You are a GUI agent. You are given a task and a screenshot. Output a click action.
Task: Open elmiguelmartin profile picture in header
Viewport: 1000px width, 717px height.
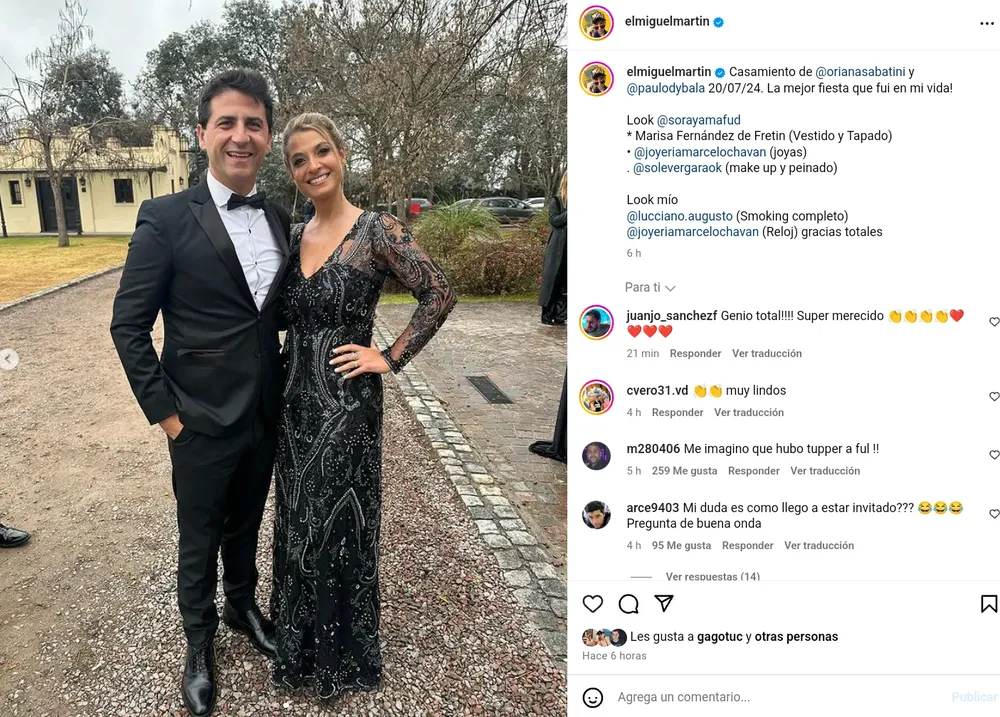point(596,23)
